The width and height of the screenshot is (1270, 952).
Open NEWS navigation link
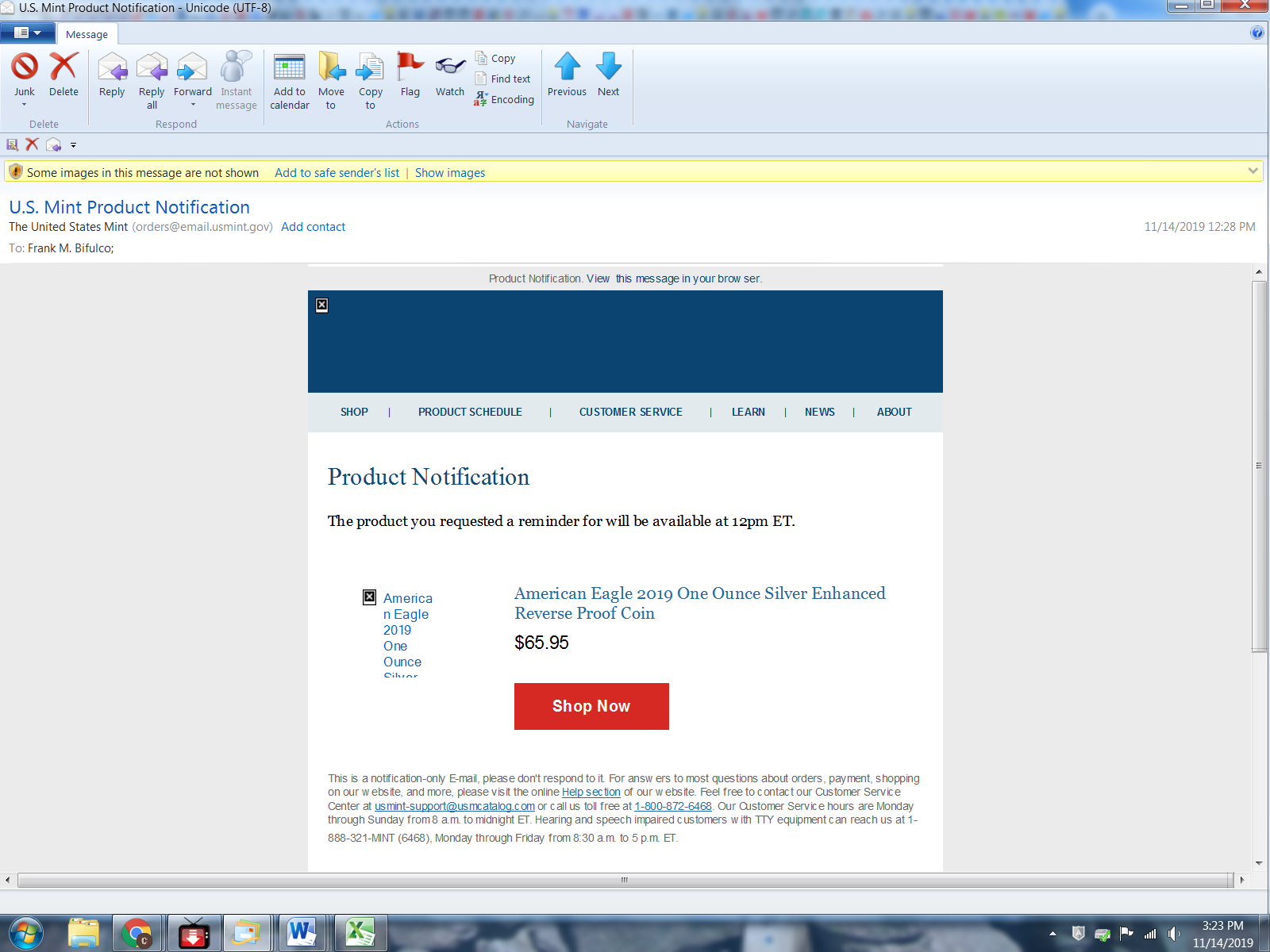point(819,412)
